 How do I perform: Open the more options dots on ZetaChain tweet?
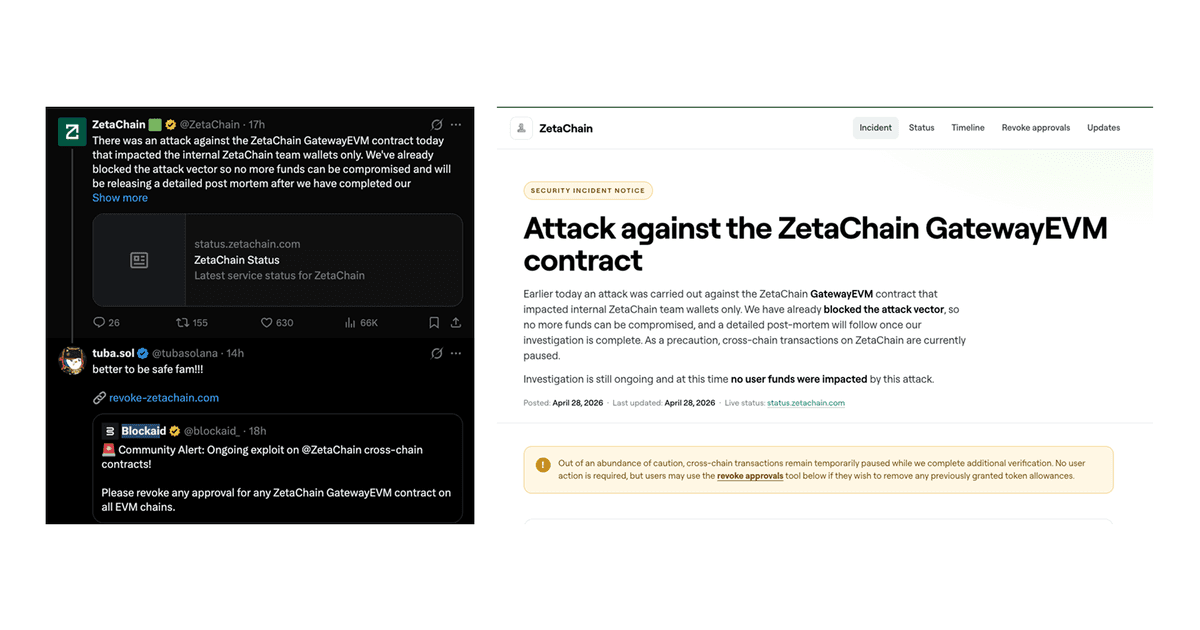click(x=456, y=124)
